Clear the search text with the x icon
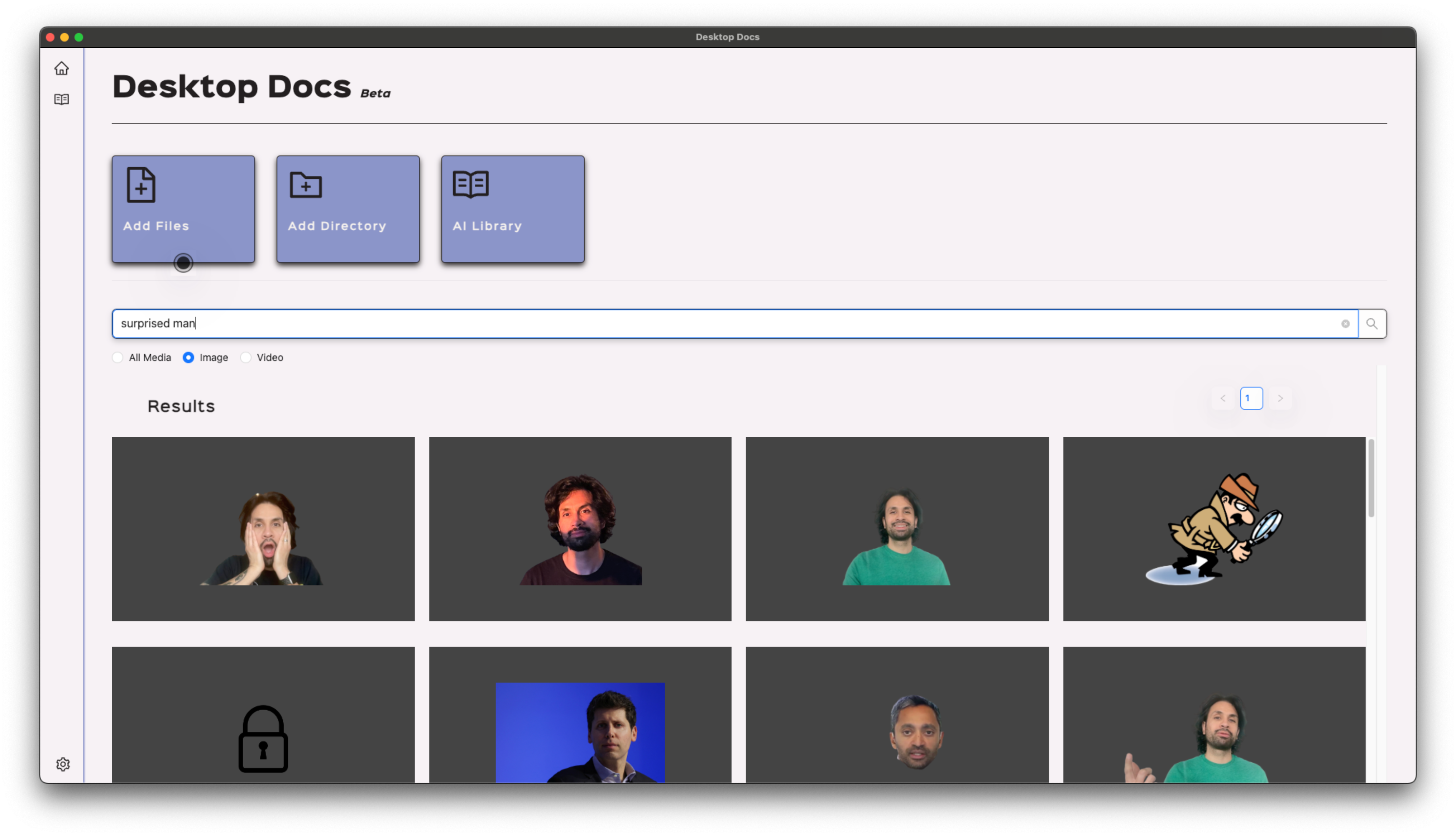This screenshot has width=1456, height=836. click(1345, 324)
